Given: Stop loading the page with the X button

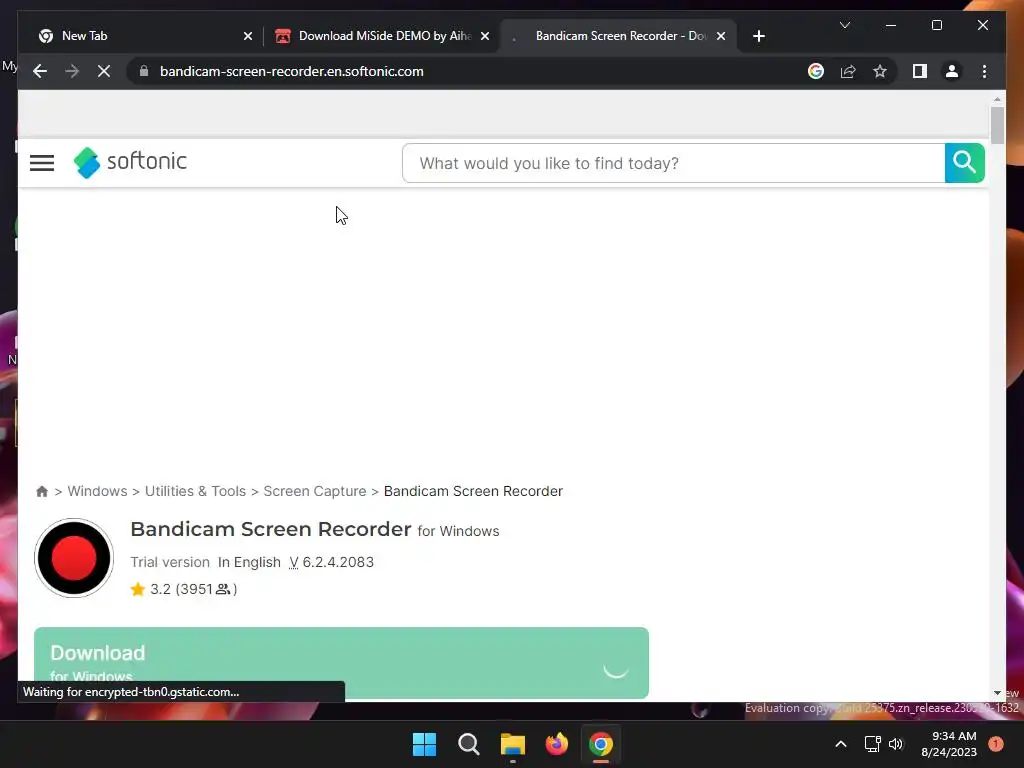Looking at the screenshot, I should coord(104,71).
